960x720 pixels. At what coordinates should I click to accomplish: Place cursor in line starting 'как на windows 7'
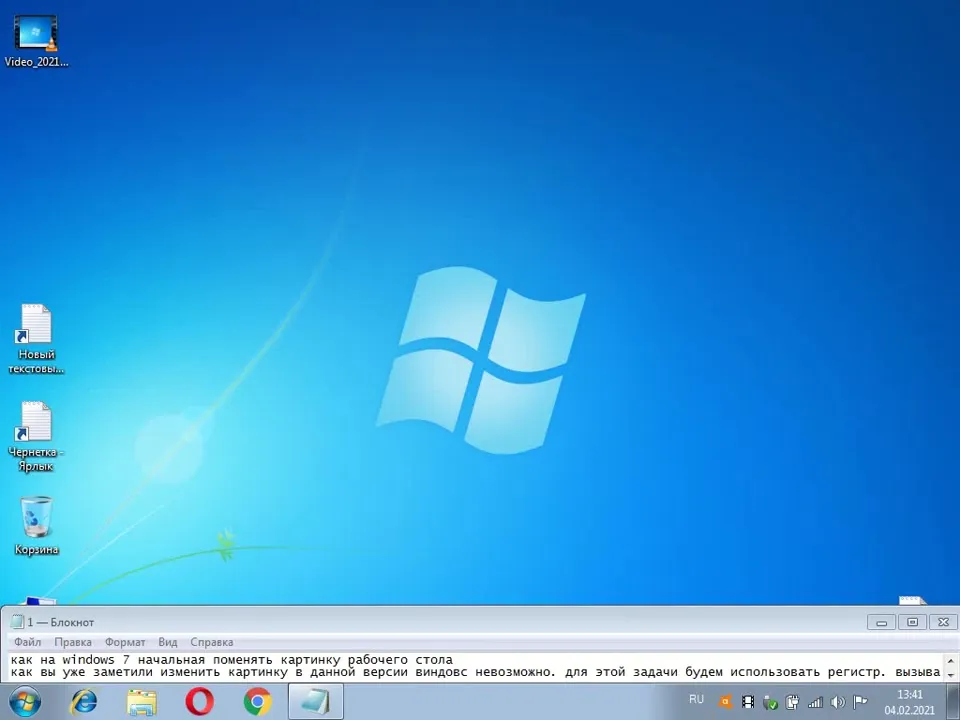click(231, 659)
